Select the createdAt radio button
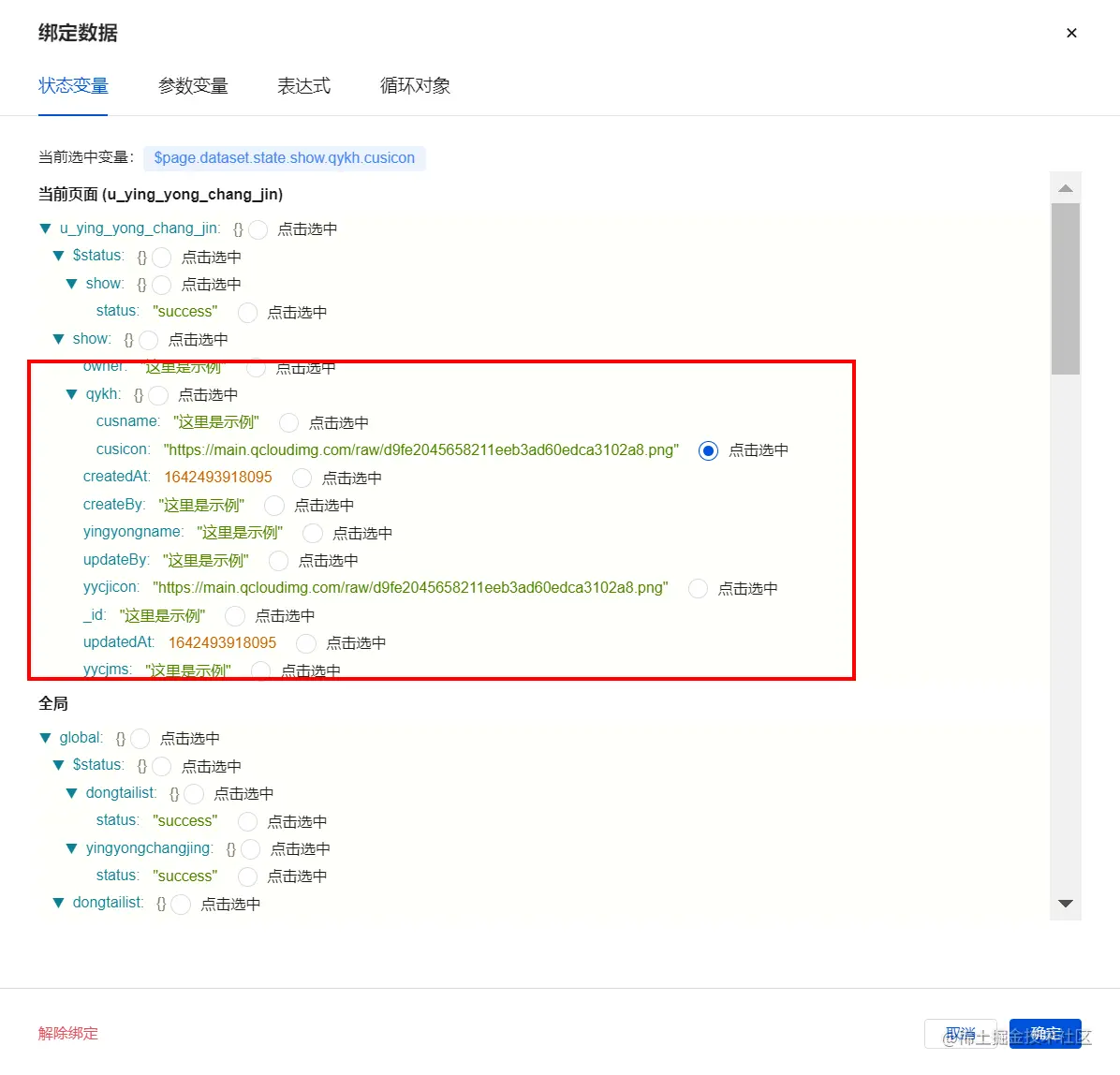 point(302,478)
